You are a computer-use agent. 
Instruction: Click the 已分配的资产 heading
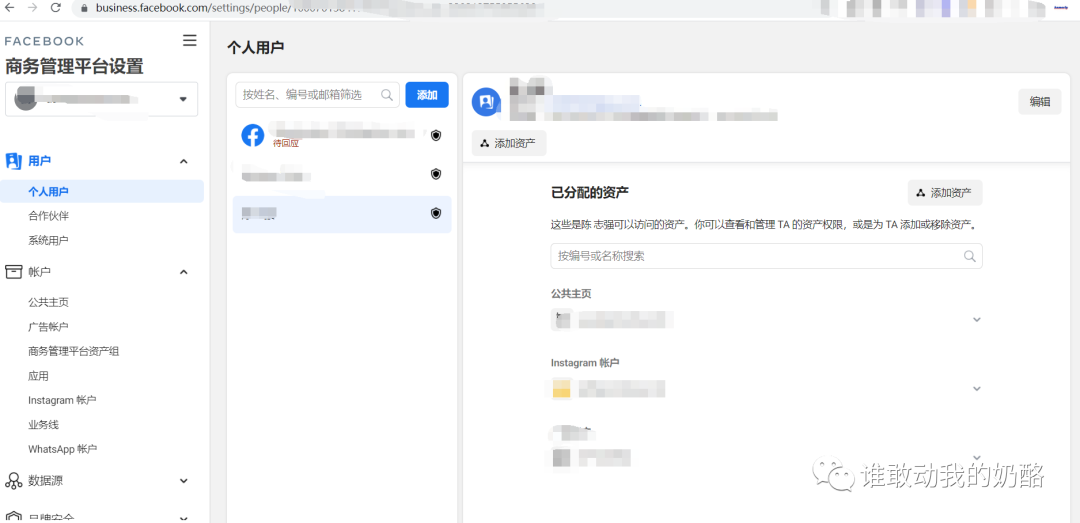[x=590, y=192]
